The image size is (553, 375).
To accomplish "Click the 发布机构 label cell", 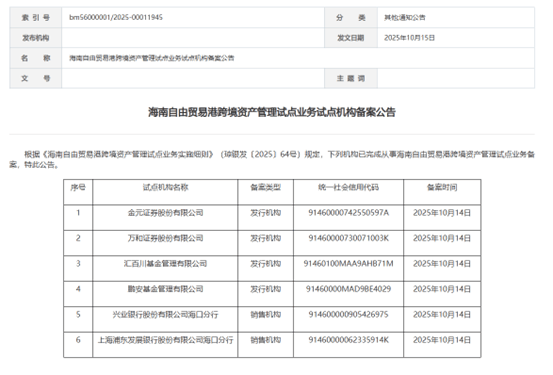I will [x=36, y=38].
